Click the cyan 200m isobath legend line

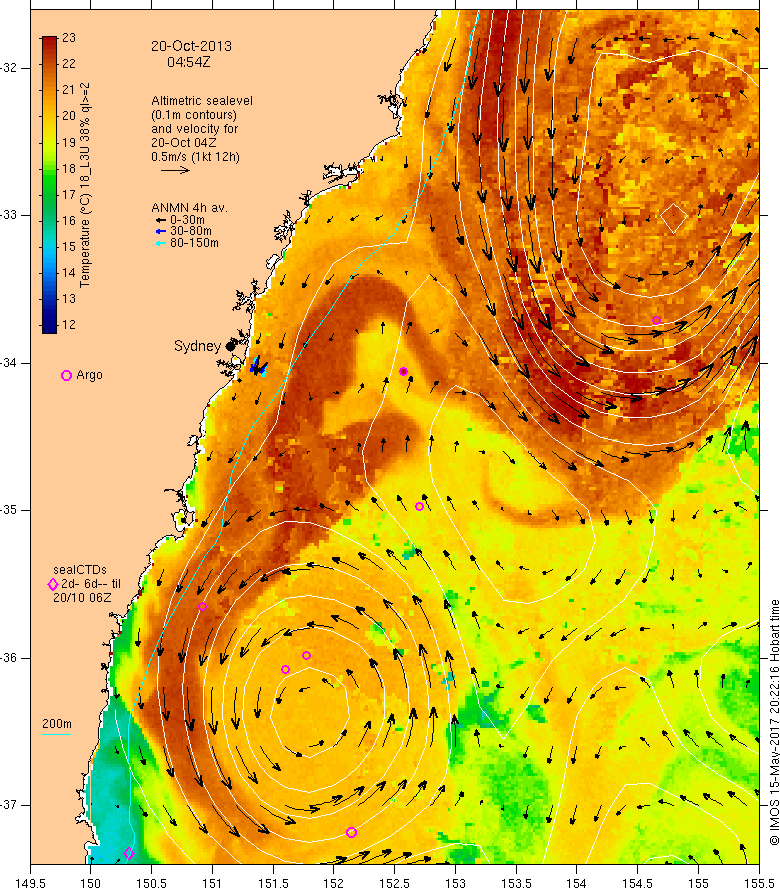pos(57,734)
